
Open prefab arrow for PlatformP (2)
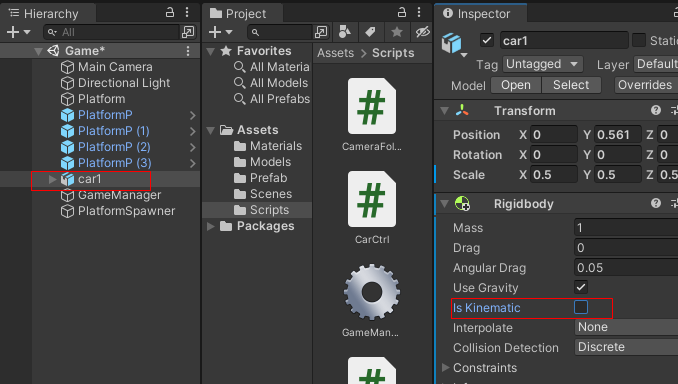193,147
